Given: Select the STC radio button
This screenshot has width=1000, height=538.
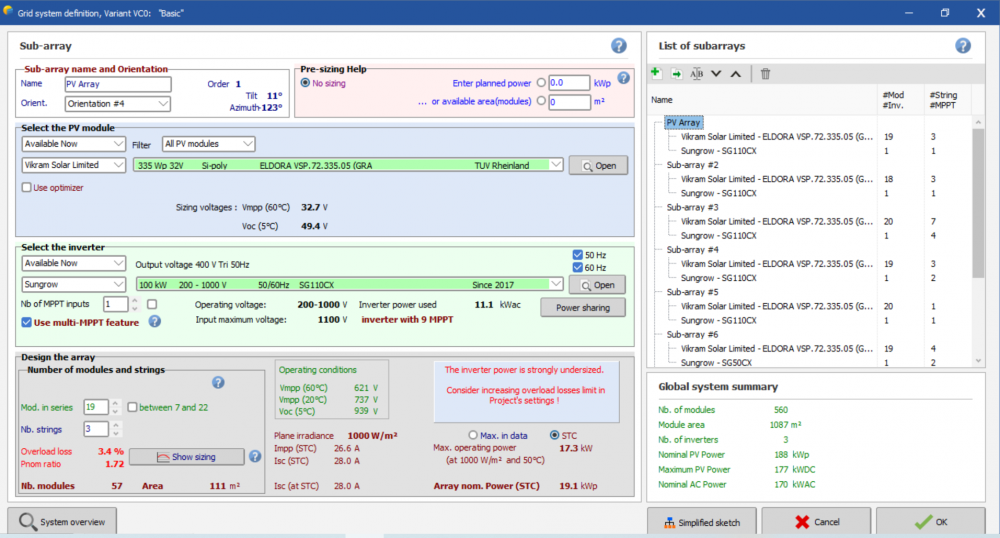Looking at the screenshot, I should point(555,435).
